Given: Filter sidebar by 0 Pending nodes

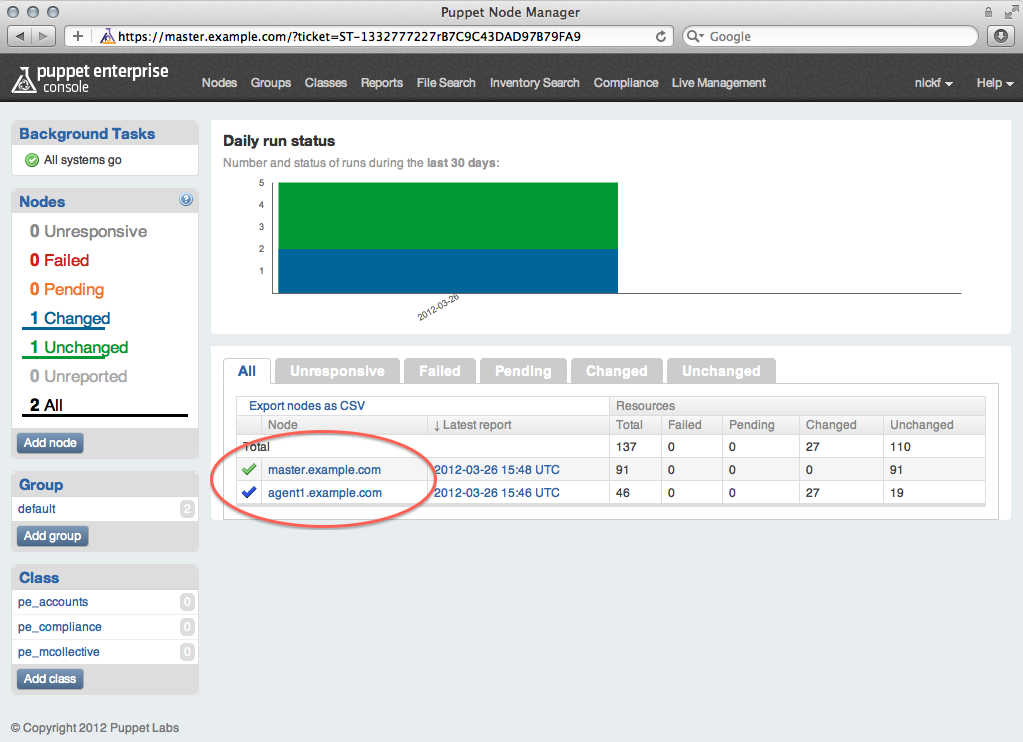Looking at the screenshot, I should (67, 289).
